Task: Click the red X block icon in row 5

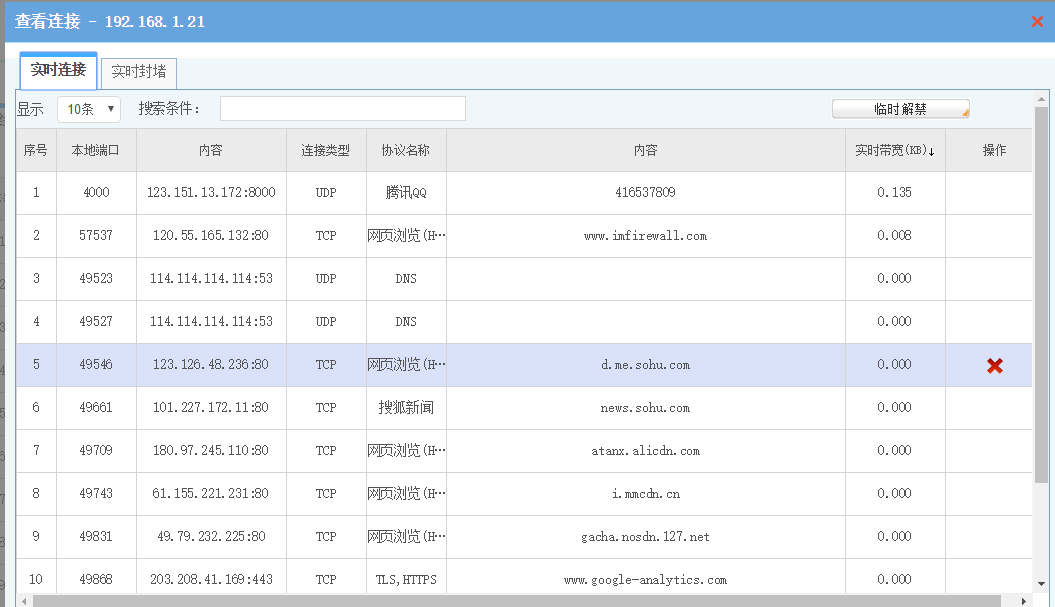Action: tap(994, 366)
